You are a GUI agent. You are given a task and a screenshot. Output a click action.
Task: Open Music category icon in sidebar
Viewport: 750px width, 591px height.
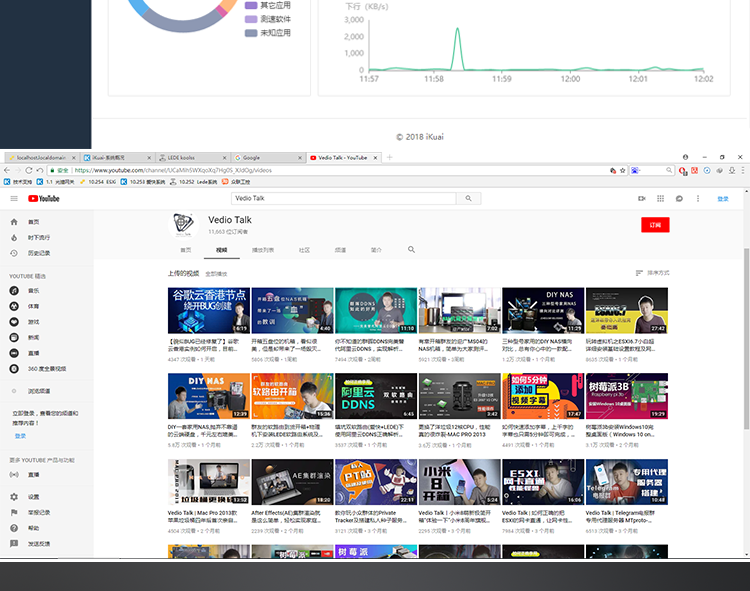pos(14,291)
